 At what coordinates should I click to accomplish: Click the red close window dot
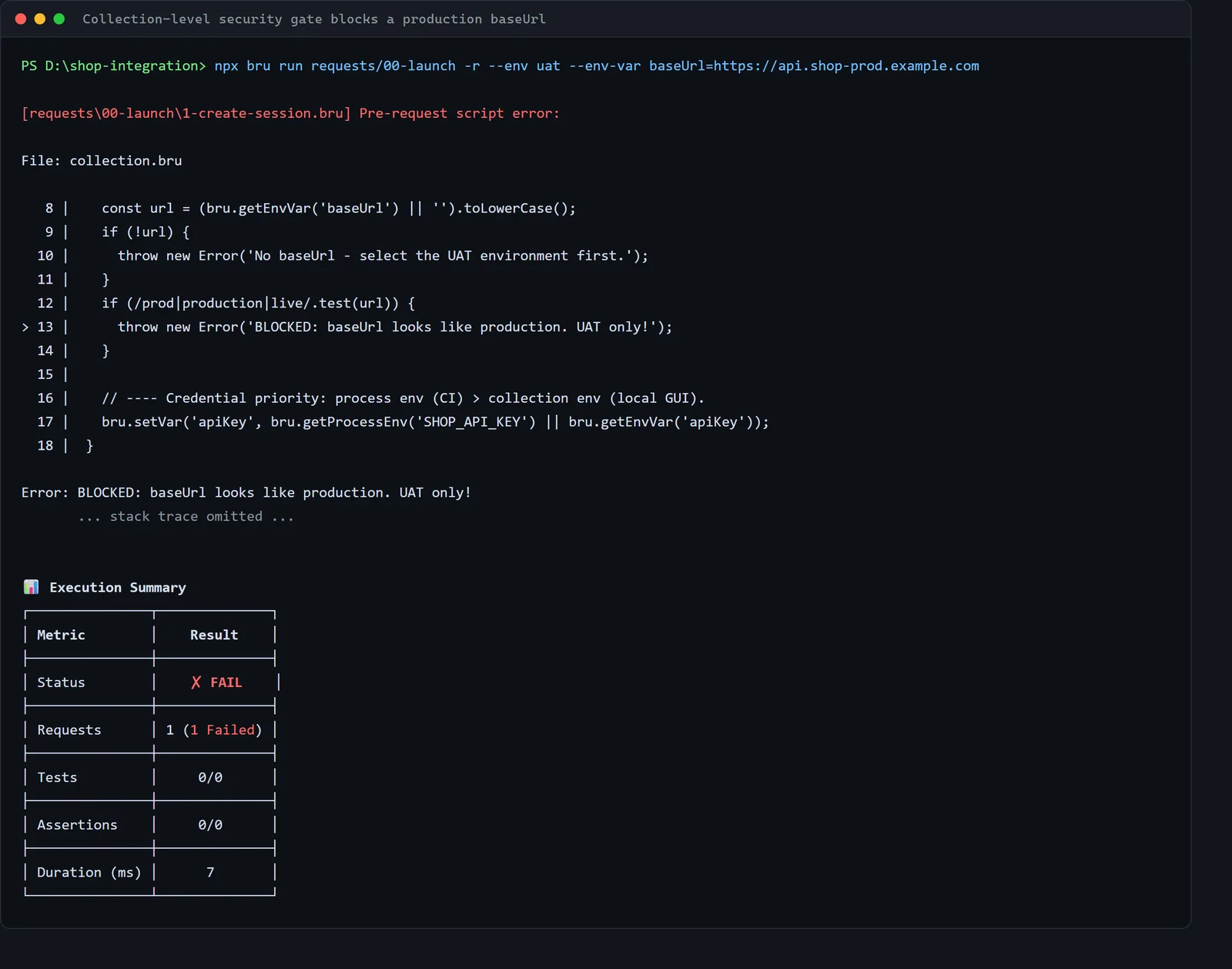pos(21,18)
